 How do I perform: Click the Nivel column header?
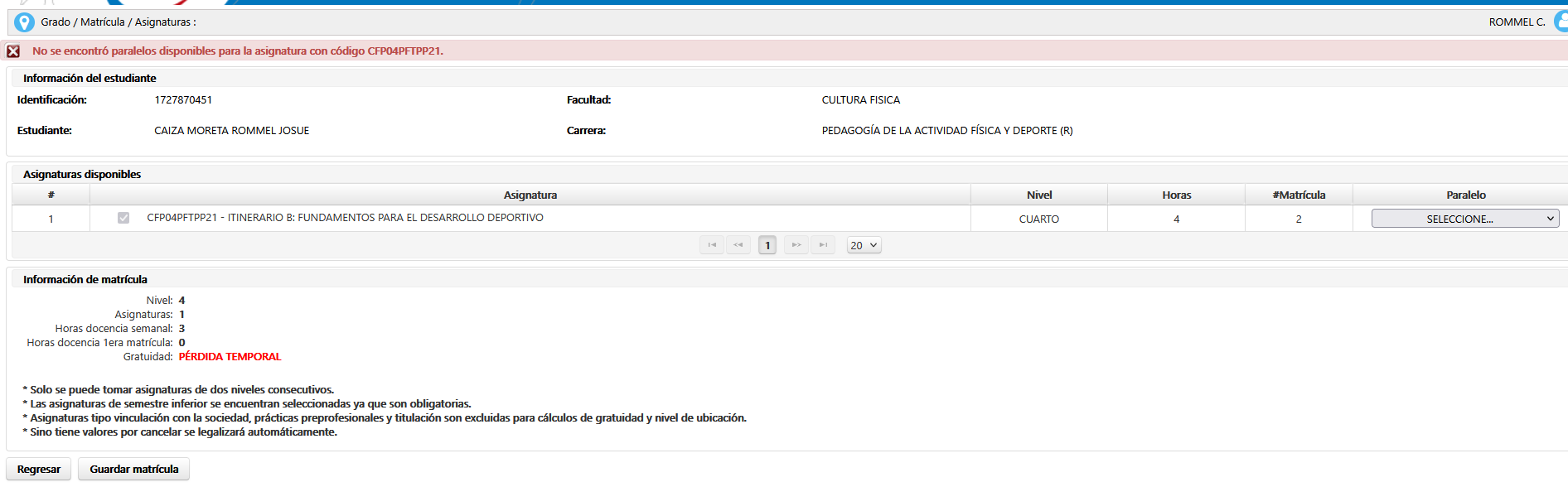1039,195
